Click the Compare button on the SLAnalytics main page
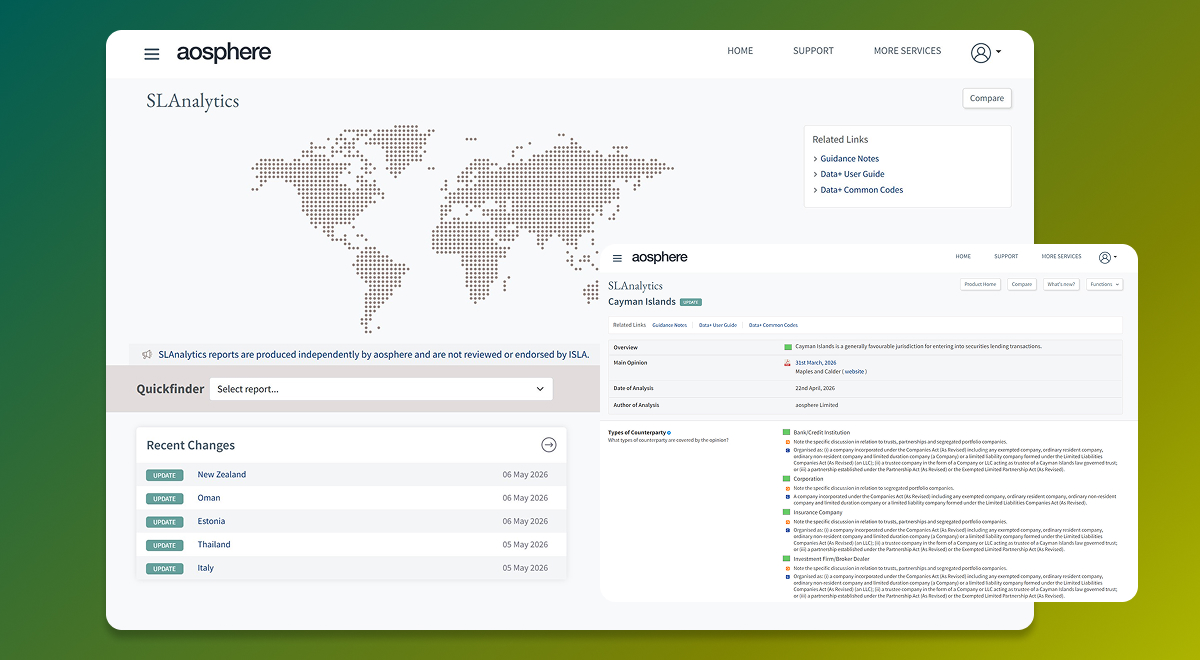 [987, 98]
